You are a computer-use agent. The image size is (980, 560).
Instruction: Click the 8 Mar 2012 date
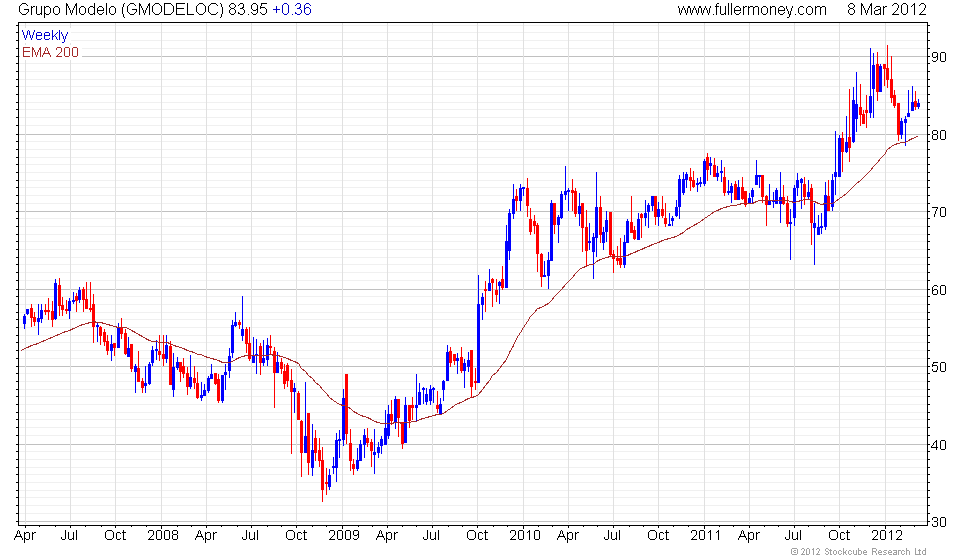pyautogui.click(x=886, y=10)
